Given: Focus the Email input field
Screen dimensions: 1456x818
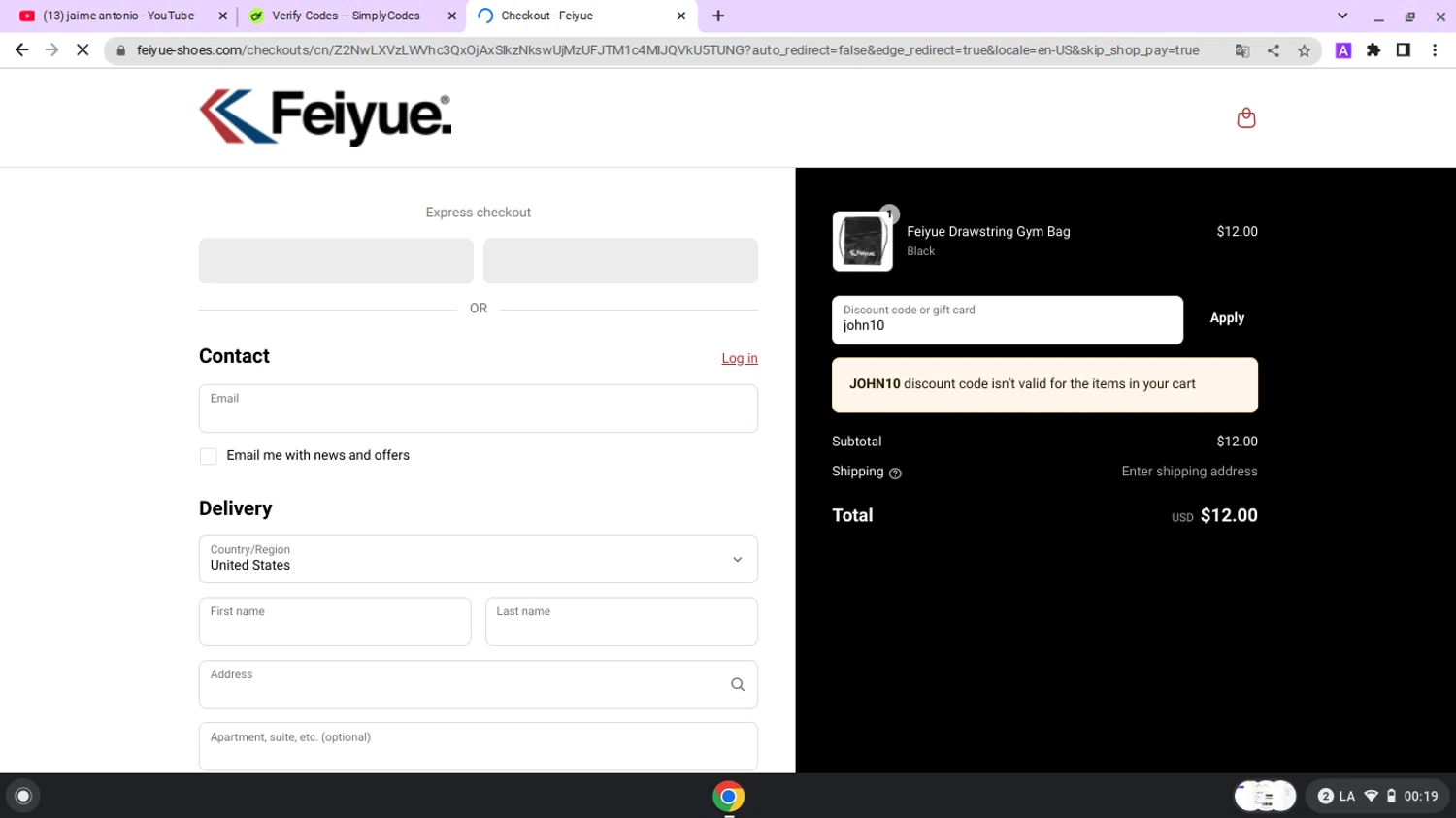Looking at the screenshot, I should point(479,409).
